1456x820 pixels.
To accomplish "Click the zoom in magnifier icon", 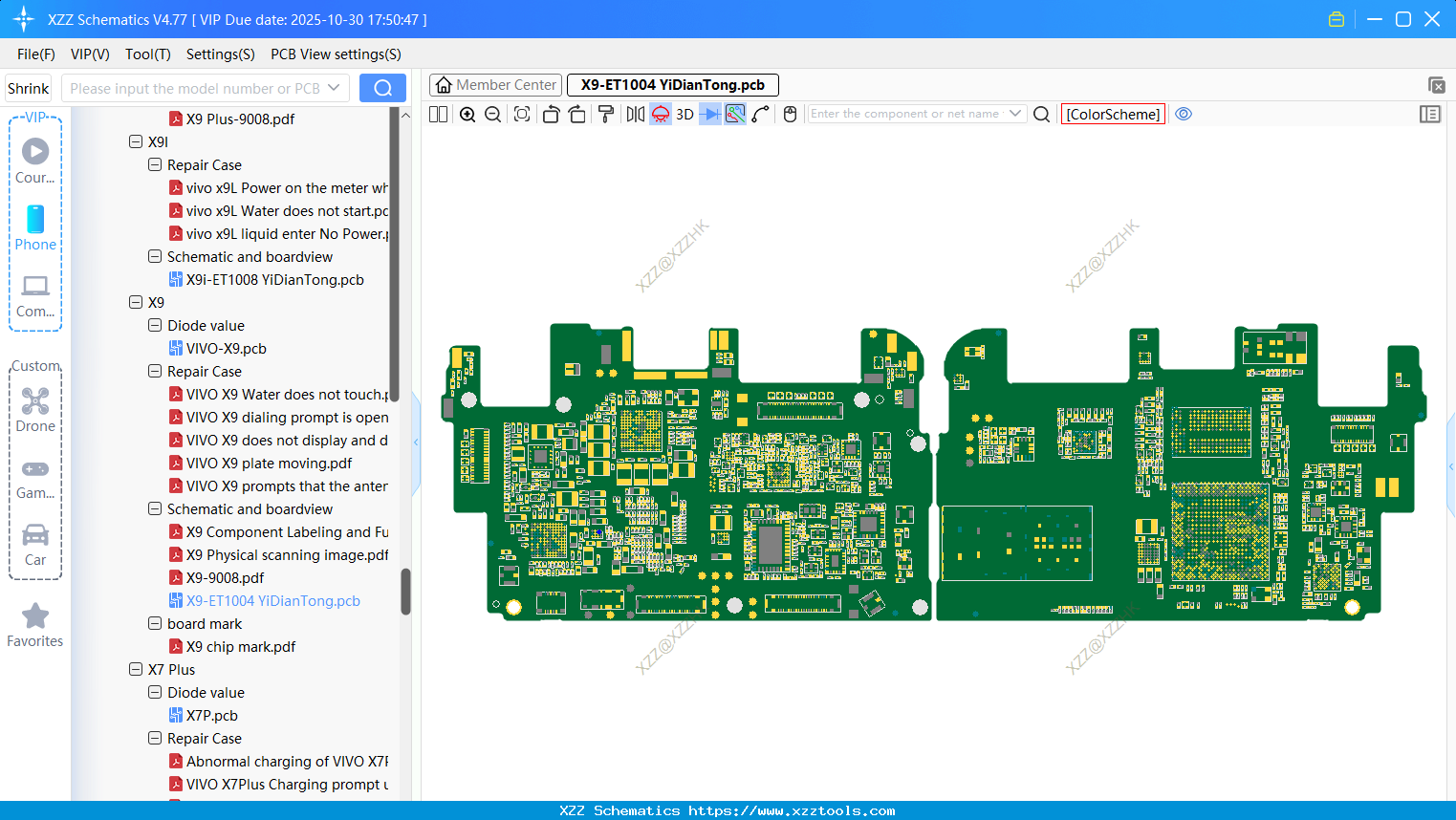I will point(467,115).
